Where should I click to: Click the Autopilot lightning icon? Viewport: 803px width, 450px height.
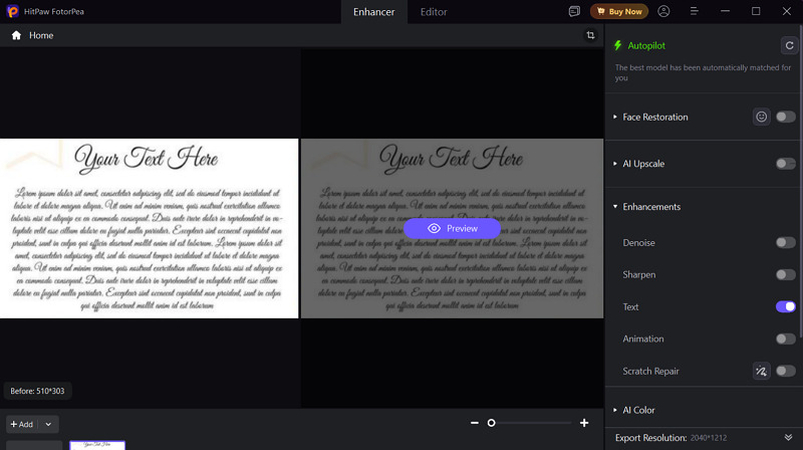(x=618, y=46)
